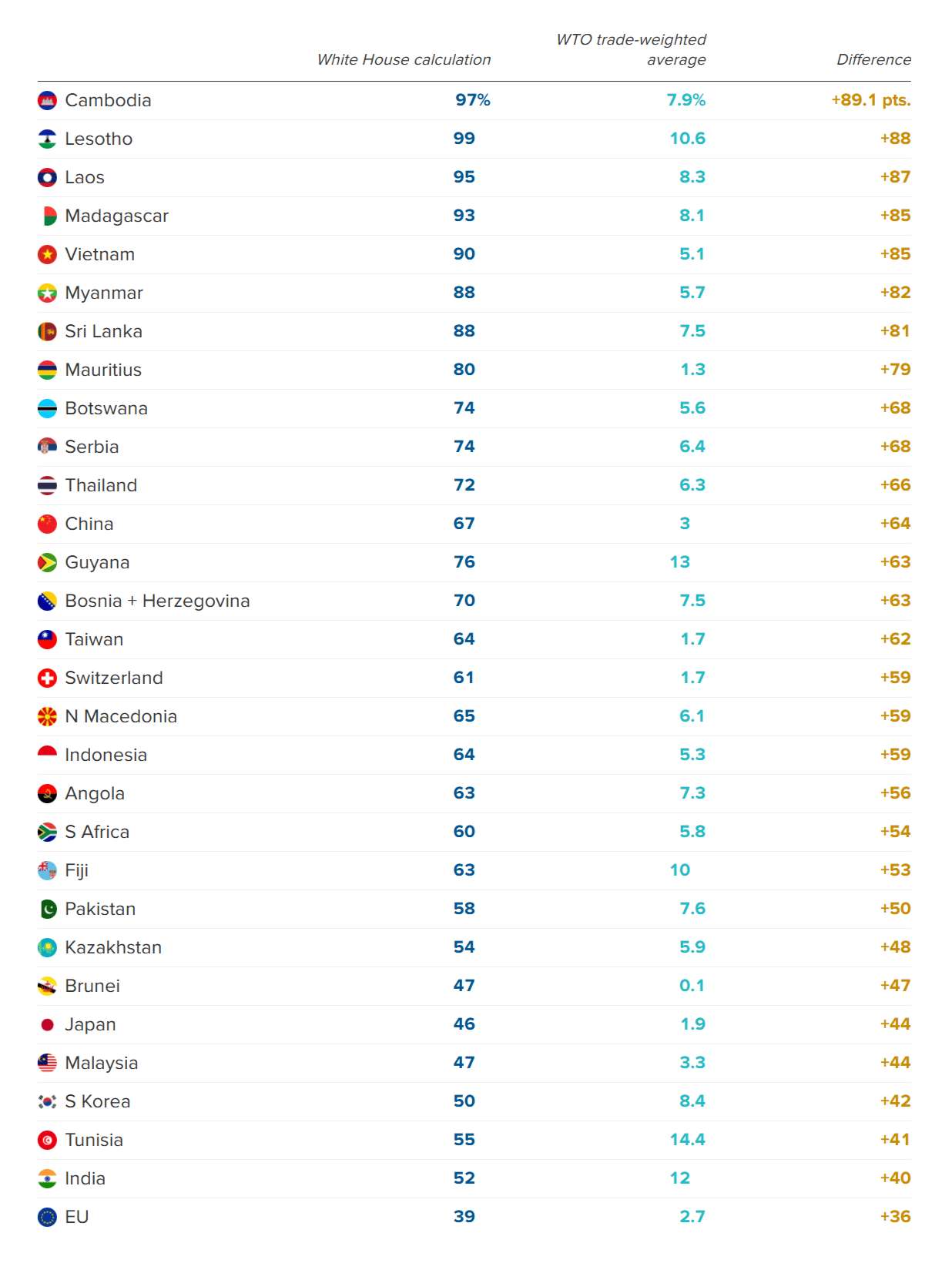The height and width of the screenshot is (1263, 952).
Task: Click the Cambodia flag icon
Action: click(47, 100)
